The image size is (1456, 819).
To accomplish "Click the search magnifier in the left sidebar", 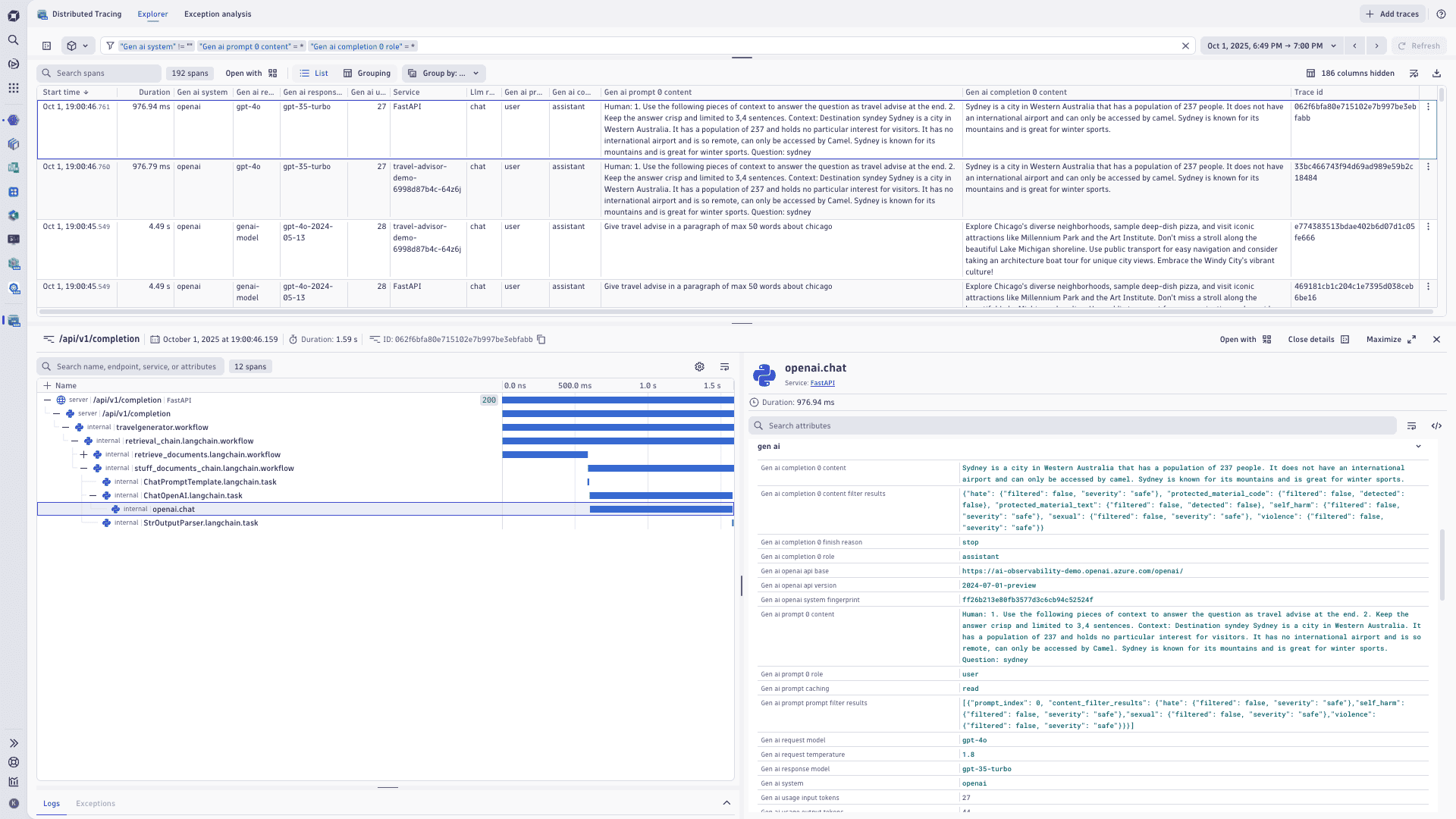I will [x=13, y=40].
